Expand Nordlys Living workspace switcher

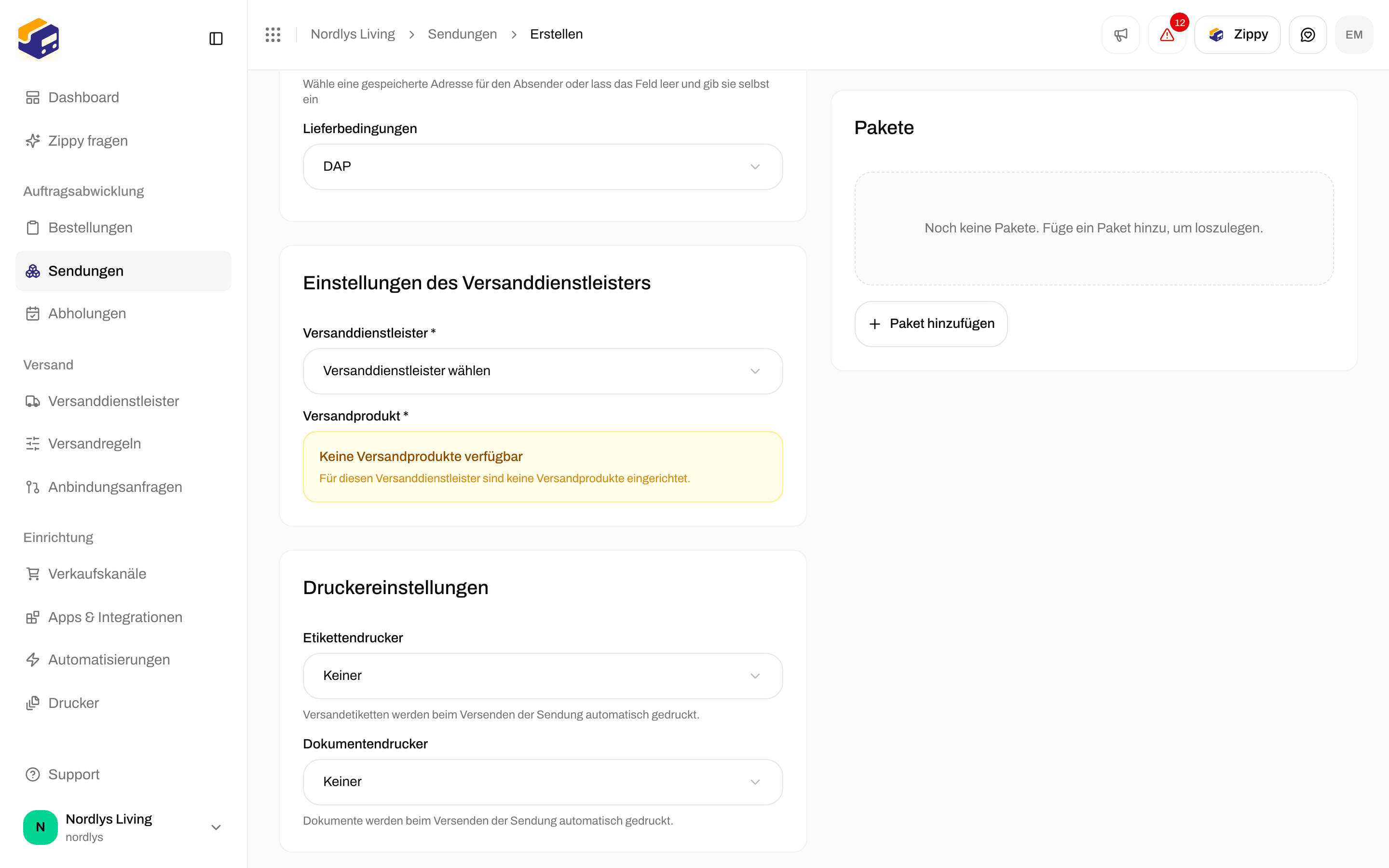(123, 827)
